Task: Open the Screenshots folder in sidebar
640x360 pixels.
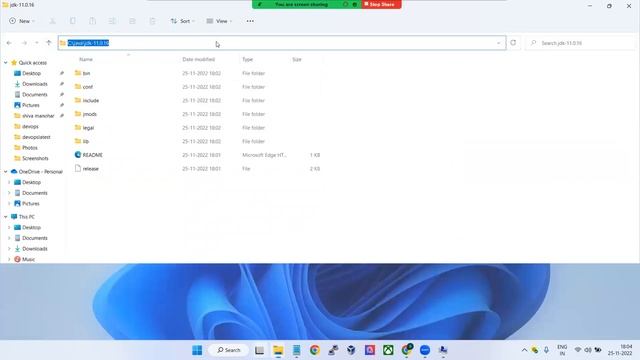Action: pyautogui.click(x=35, y=158)
